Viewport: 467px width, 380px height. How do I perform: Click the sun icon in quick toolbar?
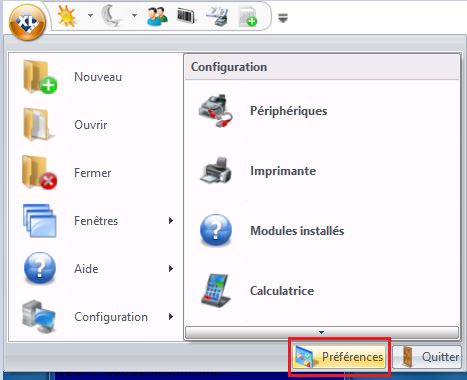(67, 16)
